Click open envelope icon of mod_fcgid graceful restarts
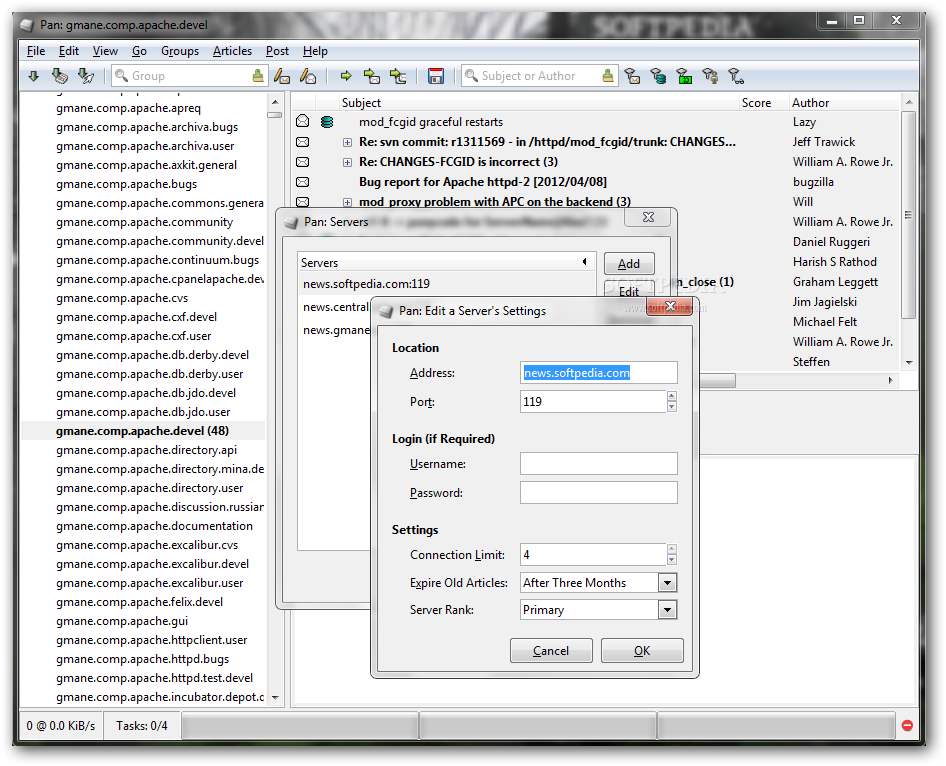Screen dimensions: 946x766 click(x=303, y=122)
